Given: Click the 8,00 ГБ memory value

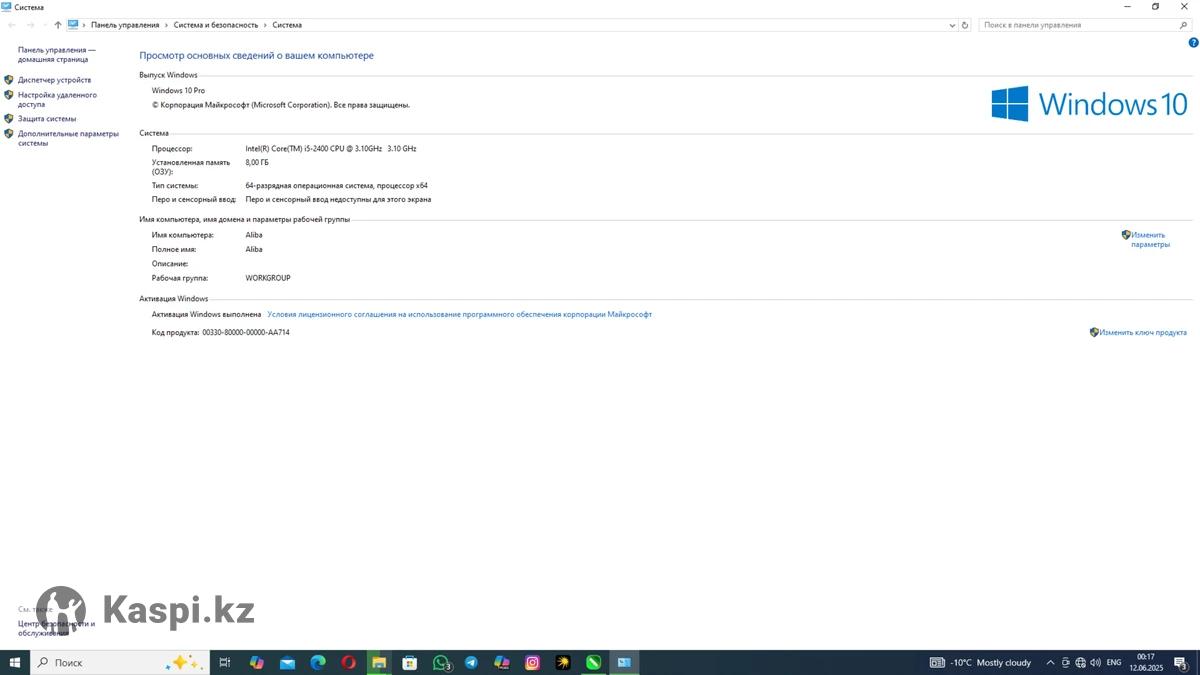Looking at the screenshot, I should (x=257, y=162).
